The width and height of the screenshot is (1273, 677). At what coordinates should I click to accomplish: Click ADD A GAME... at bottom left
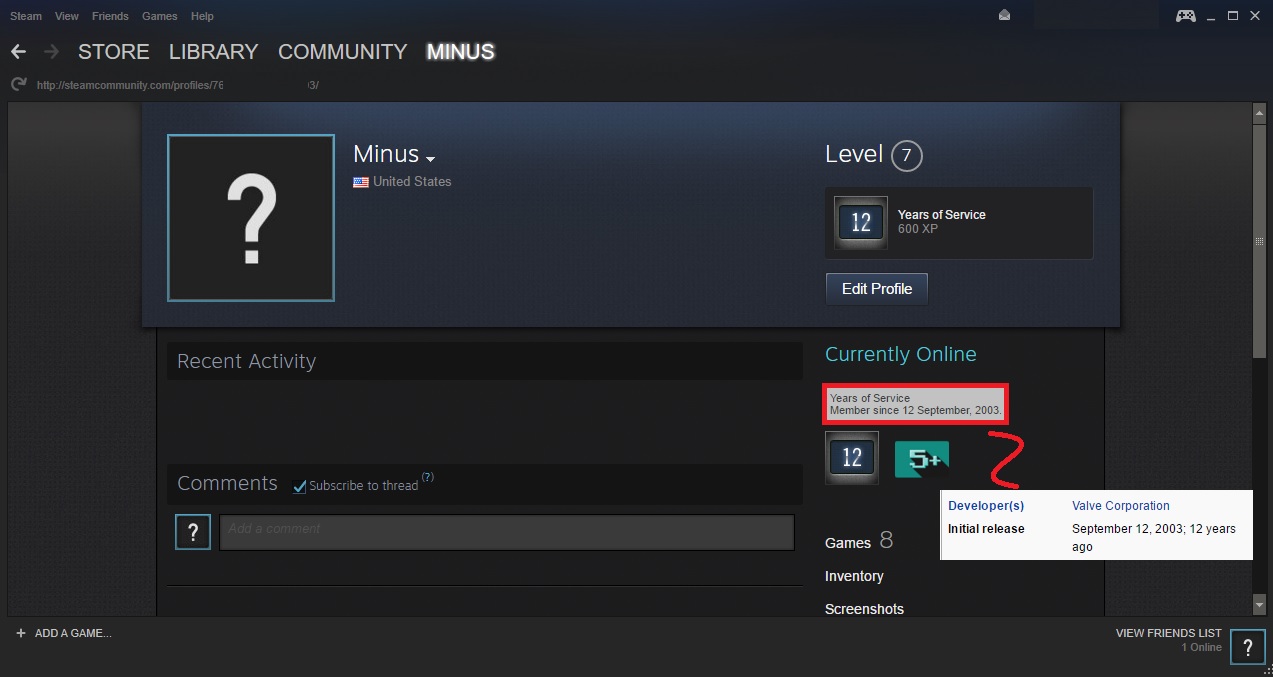pyautogui.click(x=73, y=633)
